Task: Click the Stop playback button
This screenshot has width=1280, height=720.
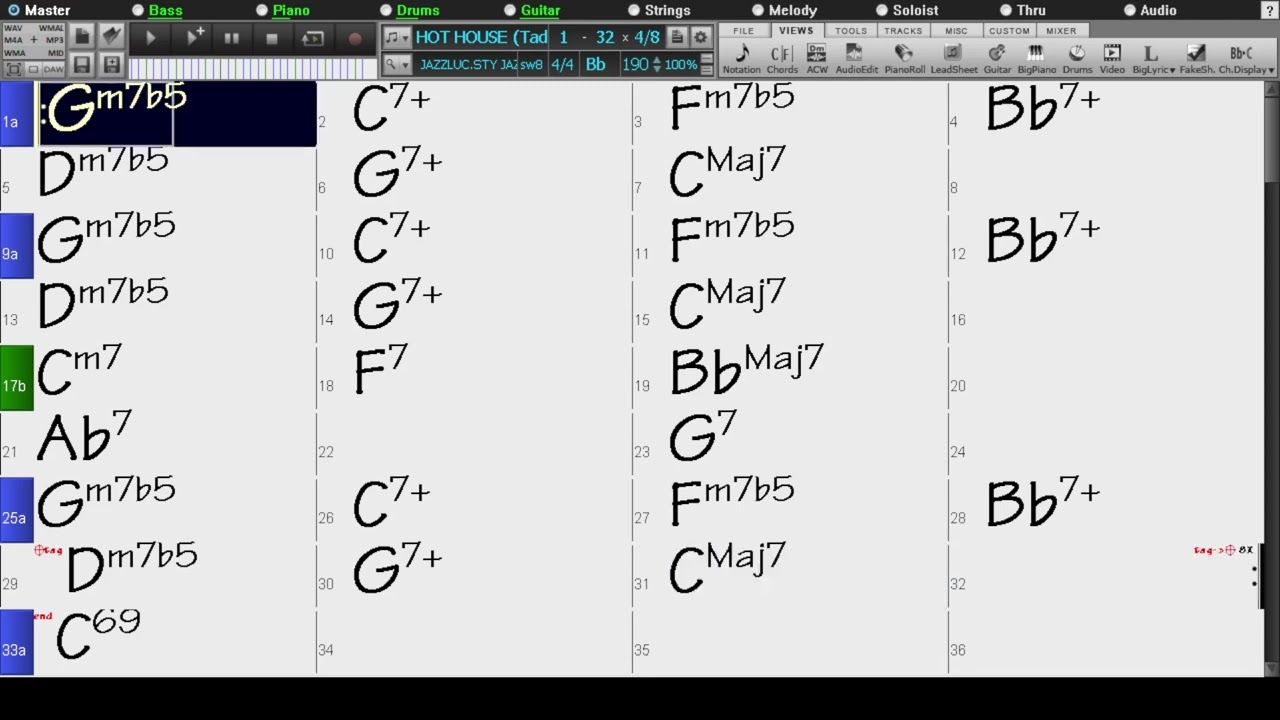Action: [x=271, y=38]
